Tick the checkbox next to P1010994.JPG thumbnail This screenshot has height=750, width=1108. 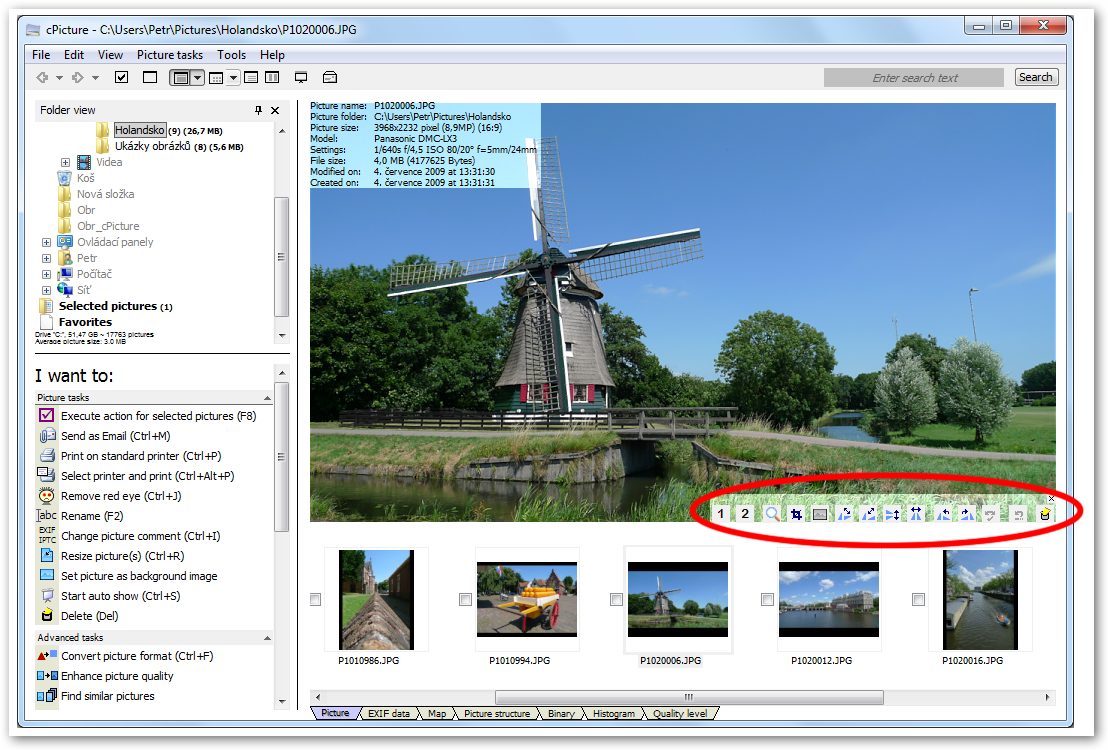point(466,599)
